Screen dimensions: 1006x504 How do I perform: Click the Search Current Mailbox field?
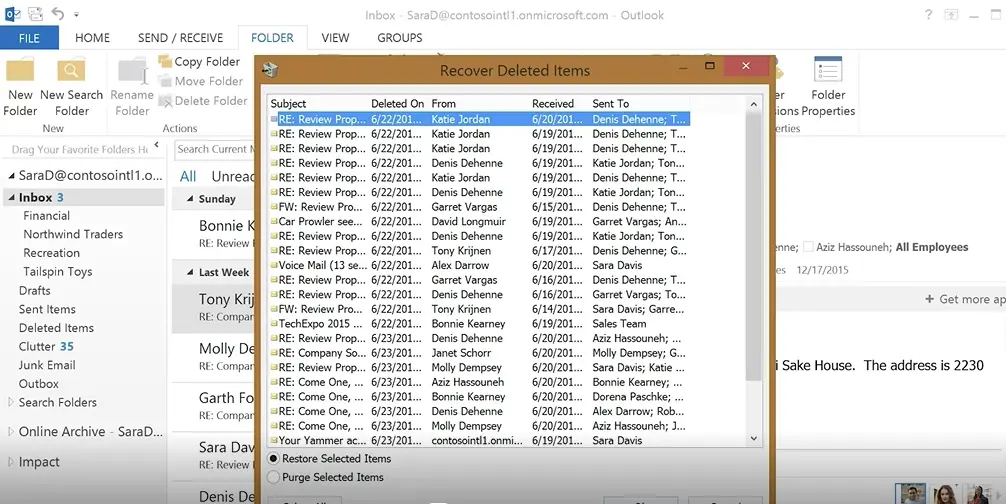click(214, 149)
